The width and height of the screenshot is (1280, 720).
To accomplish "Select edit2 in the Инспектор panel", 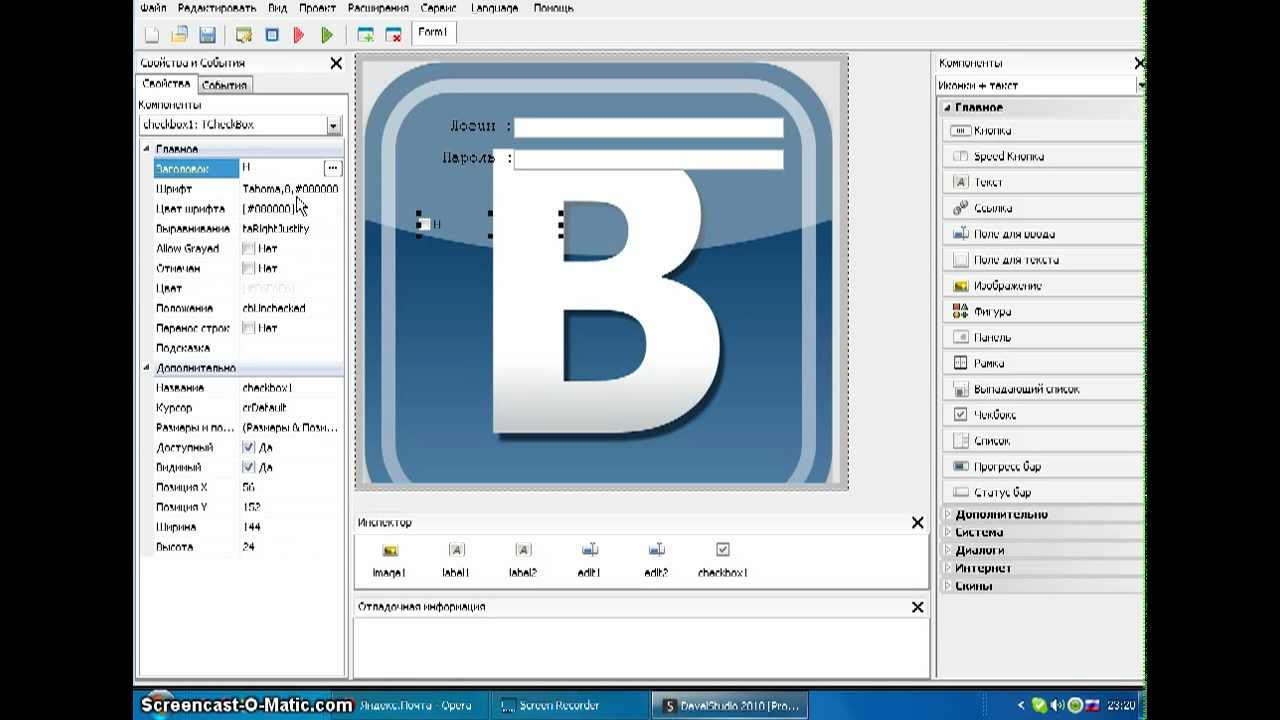I will point(657,560).
